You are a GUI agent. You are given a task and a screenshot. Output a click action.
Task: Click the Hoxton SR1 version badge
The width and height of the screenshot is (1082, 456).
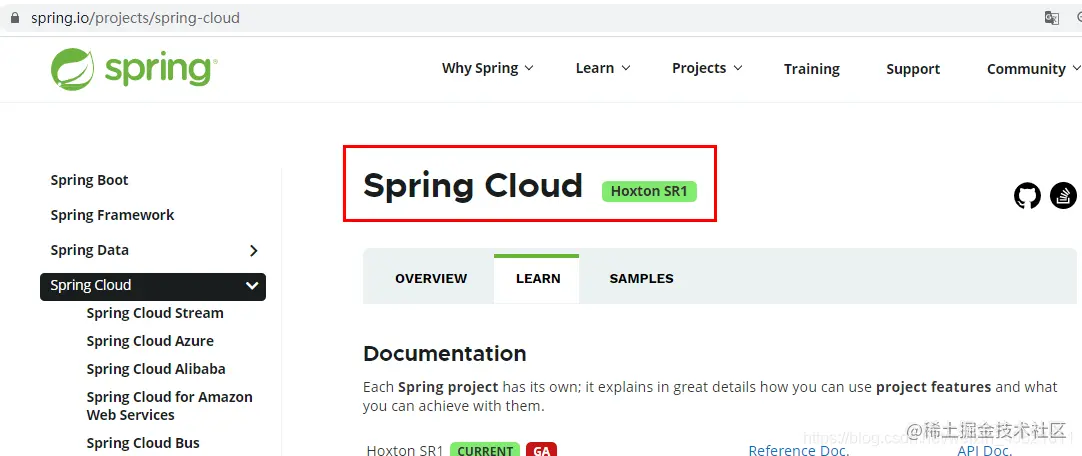coord(649,191)
